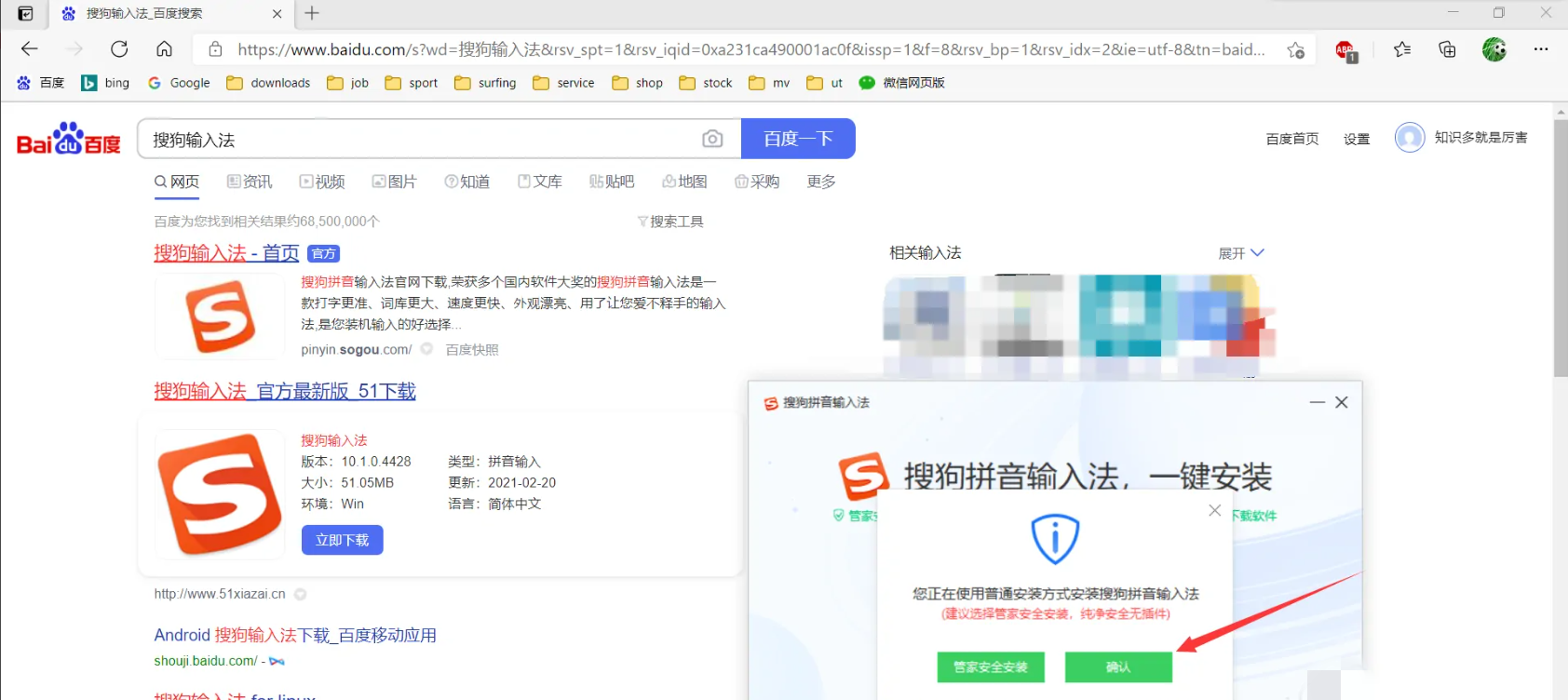Click the shield info icon in dialog
The image size is (1568, 700).
1055,538
